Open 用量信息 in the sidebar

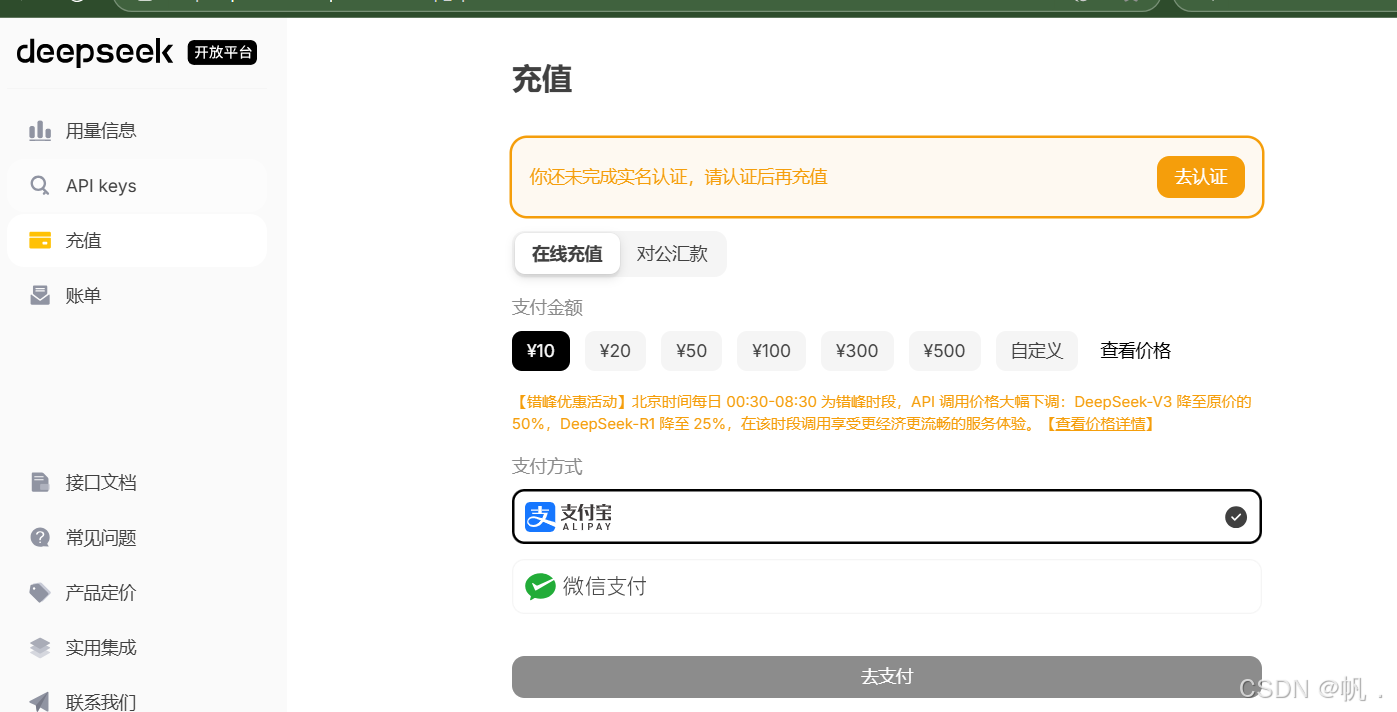click(x=137, y=130)
